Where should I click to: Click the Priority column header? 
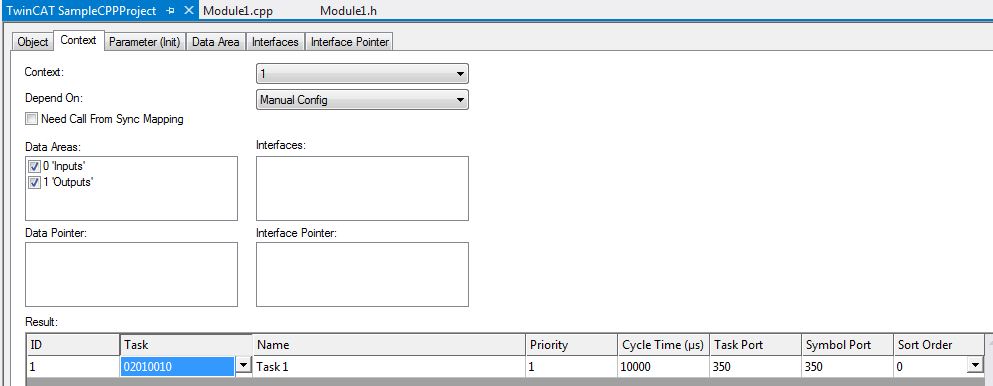571,345
